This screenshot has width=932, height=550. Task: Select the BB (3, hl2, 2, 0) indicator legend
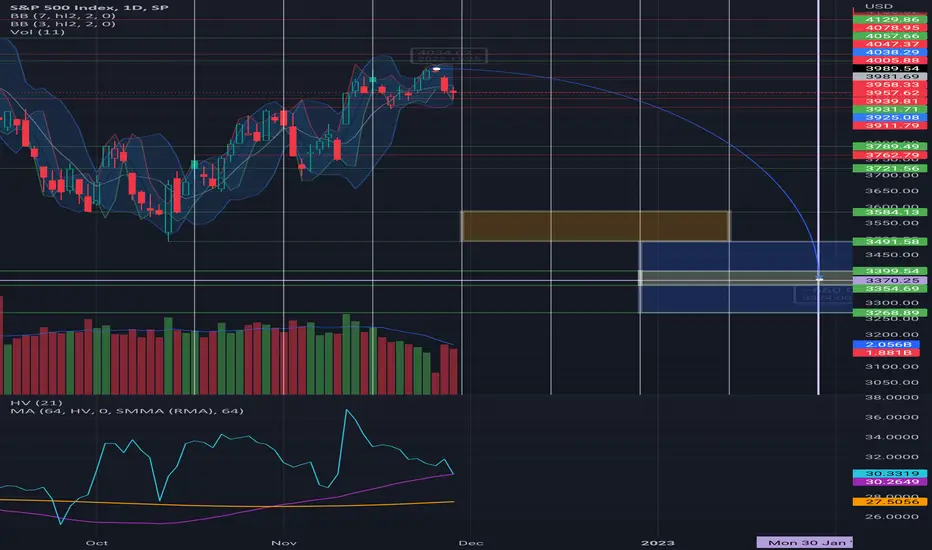(63, 24)
